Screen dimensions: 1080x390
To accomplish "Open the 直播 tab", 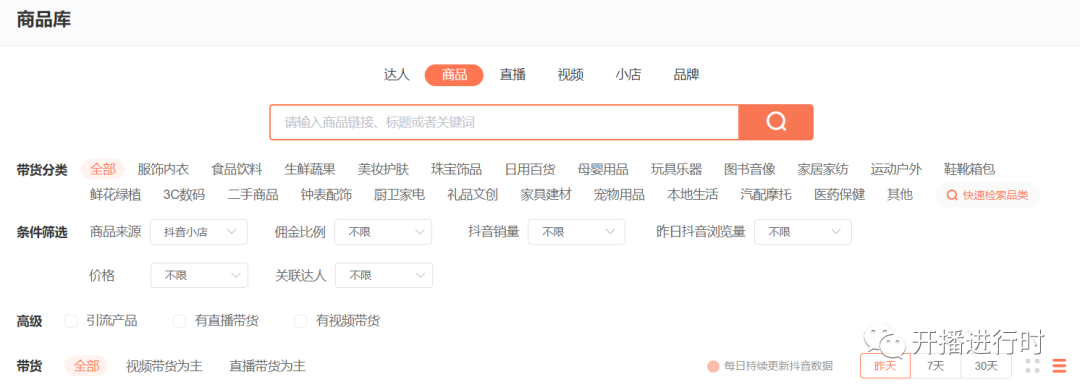I will tap(513, 75).
